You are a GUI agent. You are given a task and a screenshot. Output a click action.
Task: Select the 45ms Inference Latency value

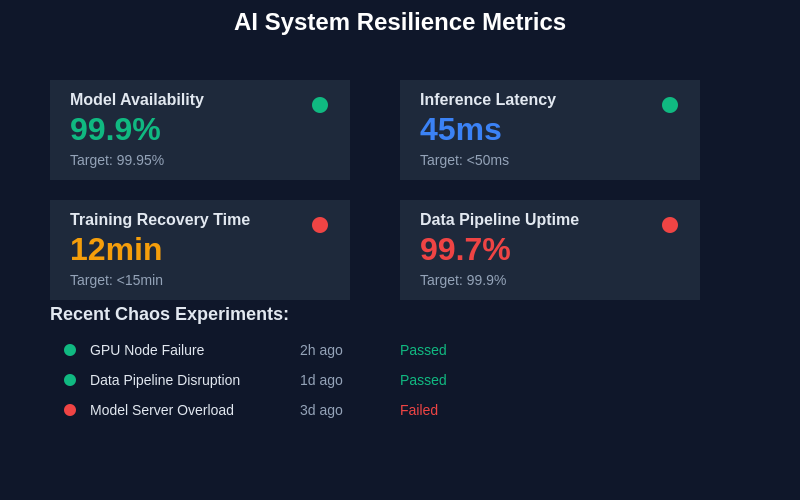pyautogui.click(x=460, y=129)
